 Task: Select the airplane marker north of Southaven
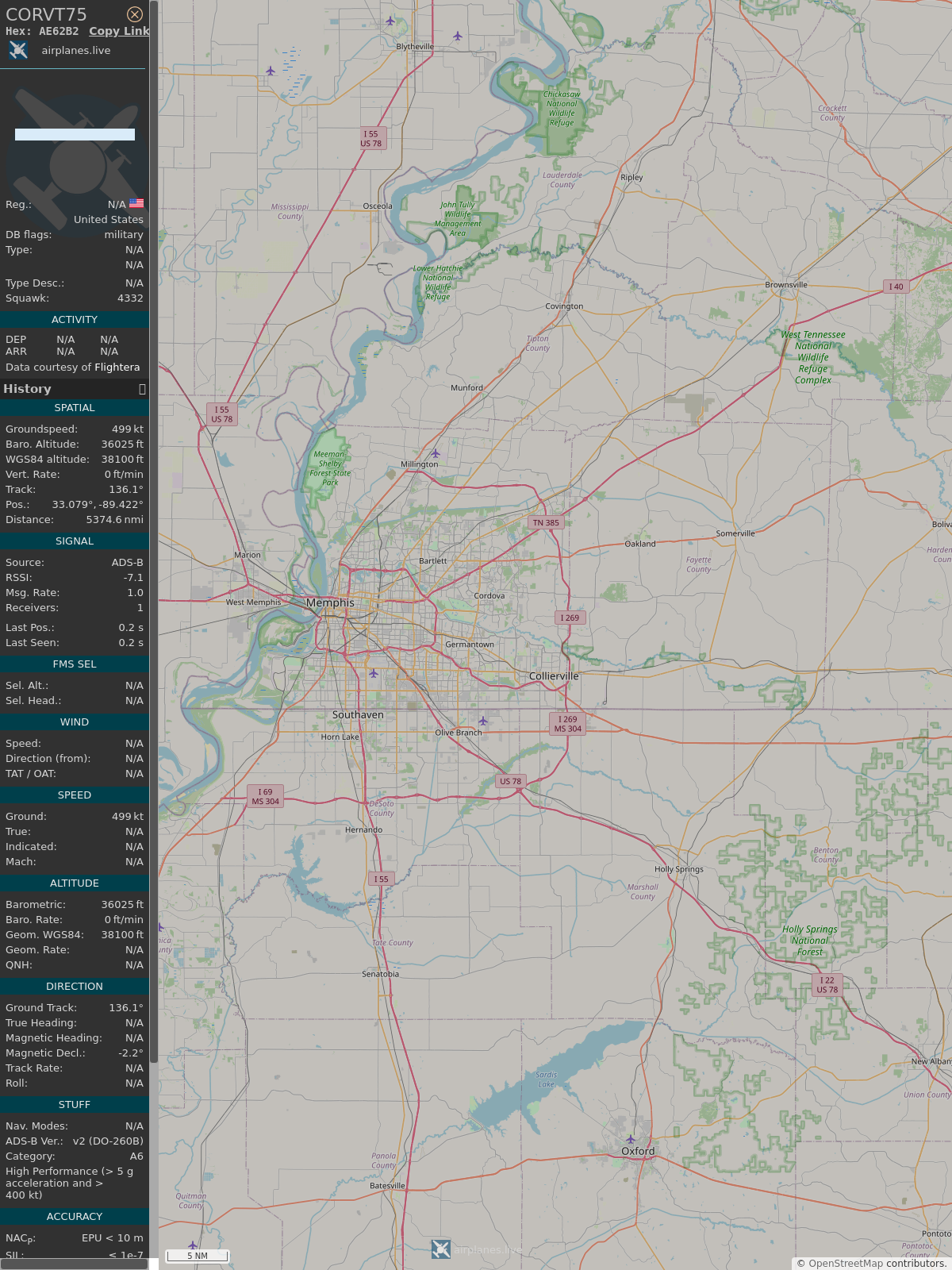(374, 673)
